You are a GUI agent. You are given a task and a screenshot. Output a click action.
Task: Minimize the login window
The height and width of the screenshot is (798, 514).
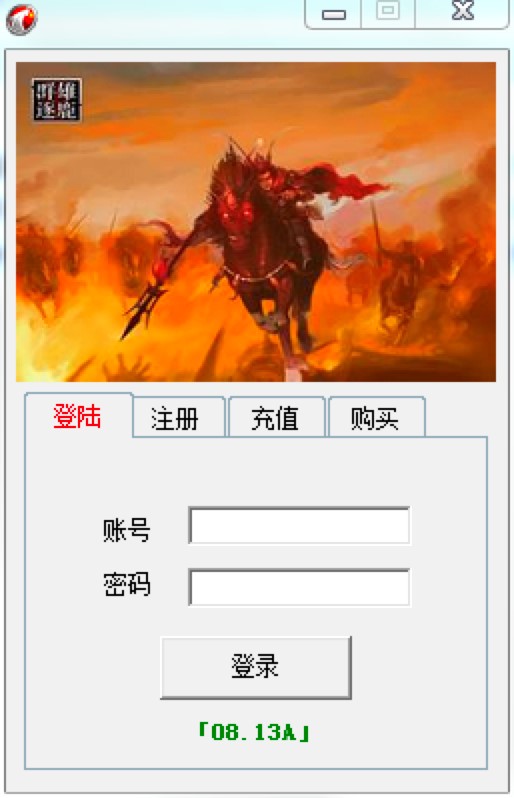pyautogui.click(x=333, y=14)
